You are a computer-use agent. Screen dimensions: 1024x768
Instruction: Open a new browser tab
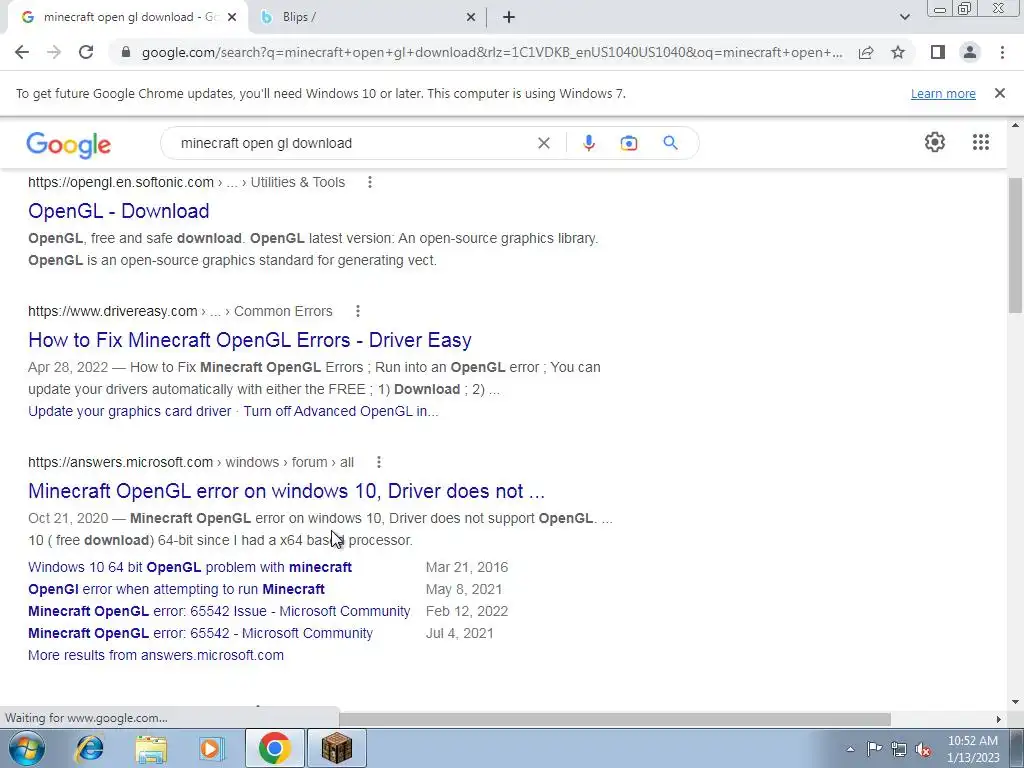[509, 18]
